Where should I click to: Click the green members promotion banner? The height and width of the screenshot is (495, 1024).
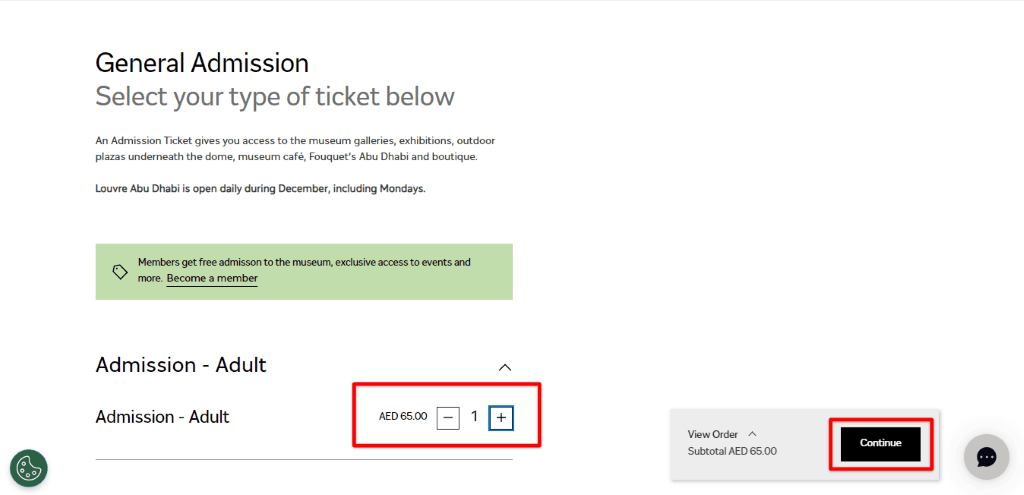coord(304,272)
